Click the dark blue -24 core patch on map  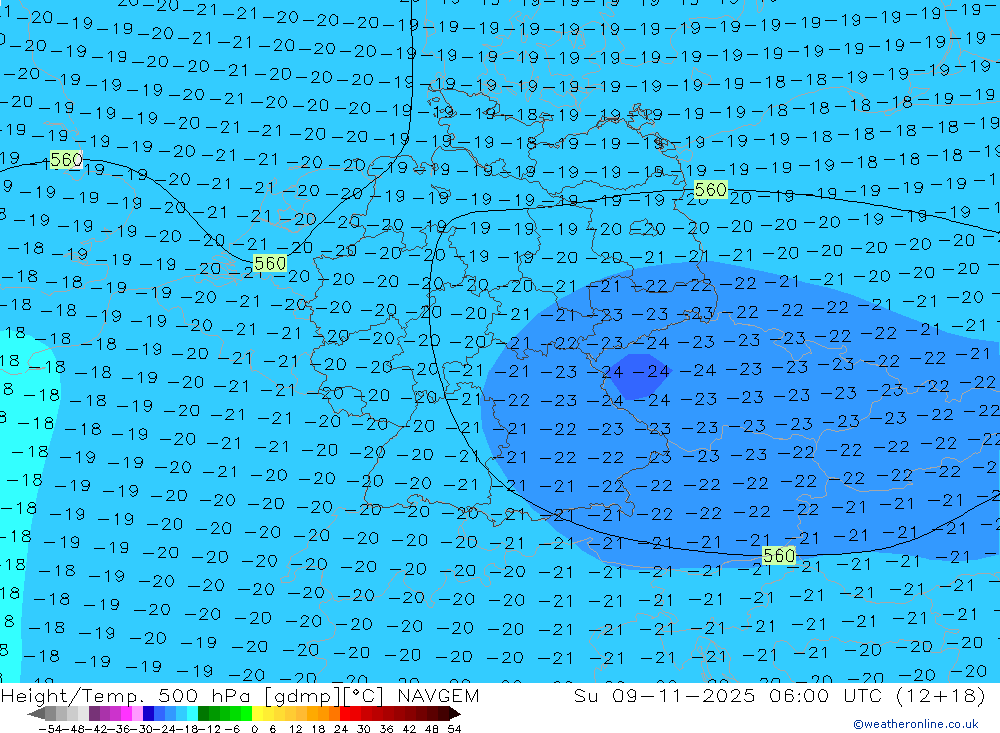pyautogui.click(x=638, y=376)
